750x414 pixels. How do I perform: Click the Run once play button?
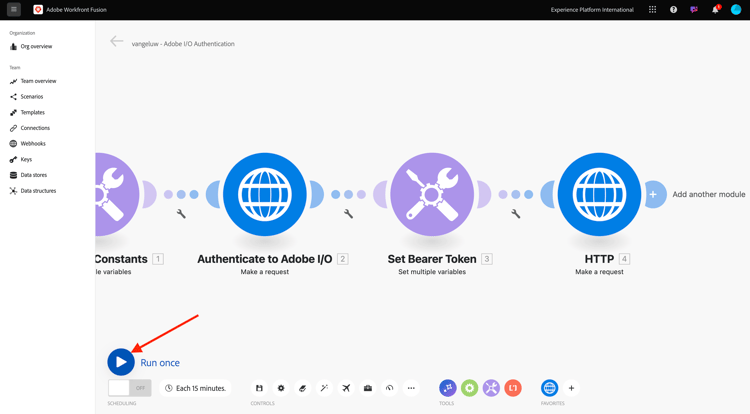coord(121,362)
